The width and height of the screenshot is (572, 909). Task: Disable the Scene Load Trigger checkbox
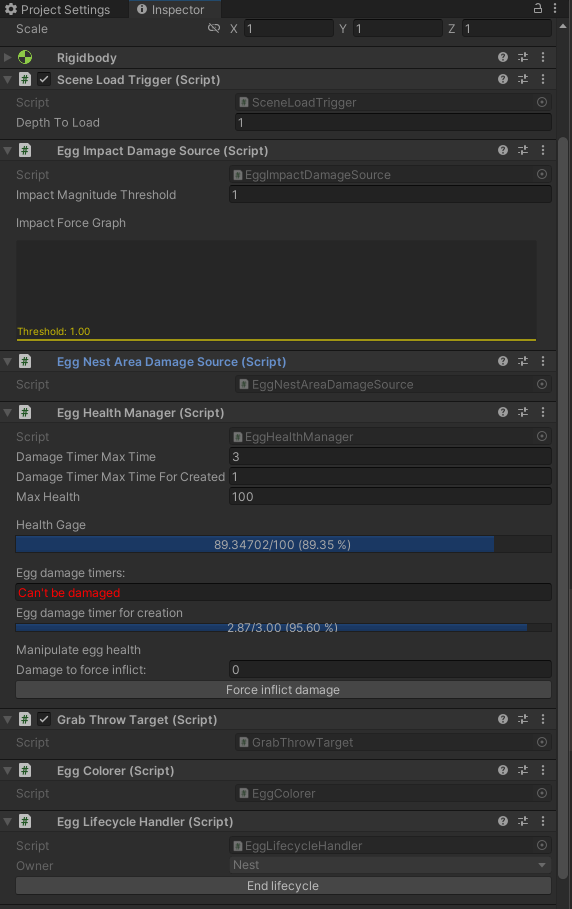44,79
